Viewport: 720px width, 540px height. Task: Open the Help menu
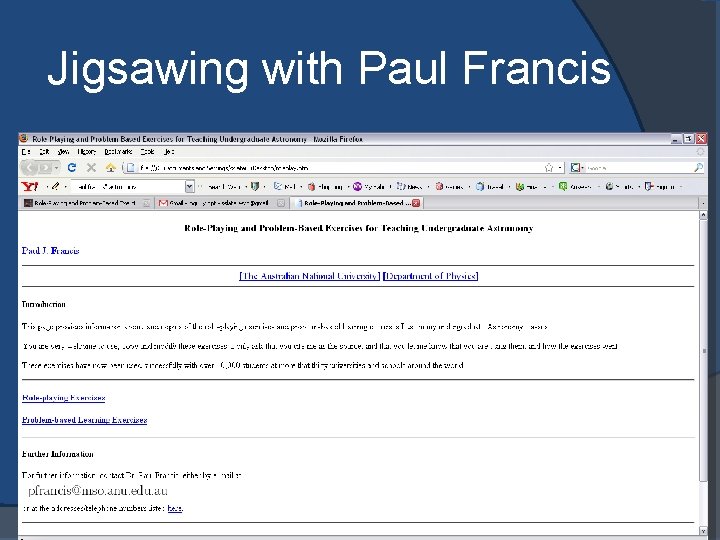coord(169,152)
